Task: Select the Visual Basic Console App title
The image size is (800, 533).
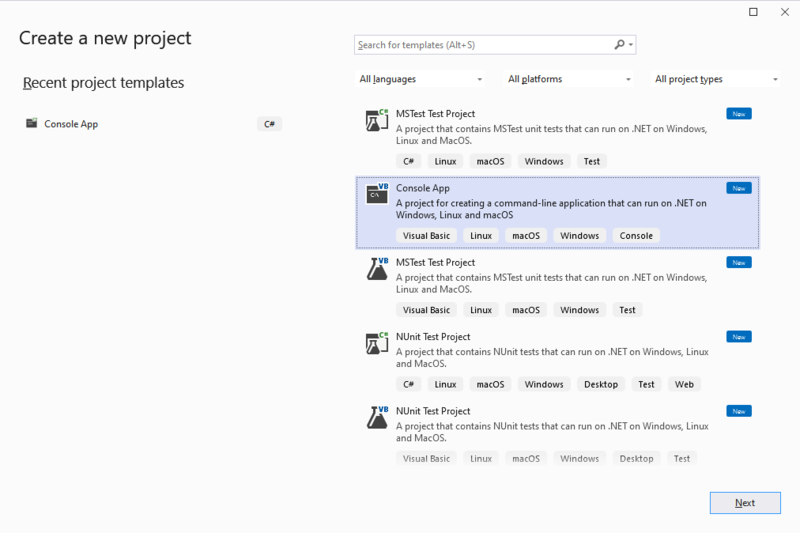Action: click(422, 188)
